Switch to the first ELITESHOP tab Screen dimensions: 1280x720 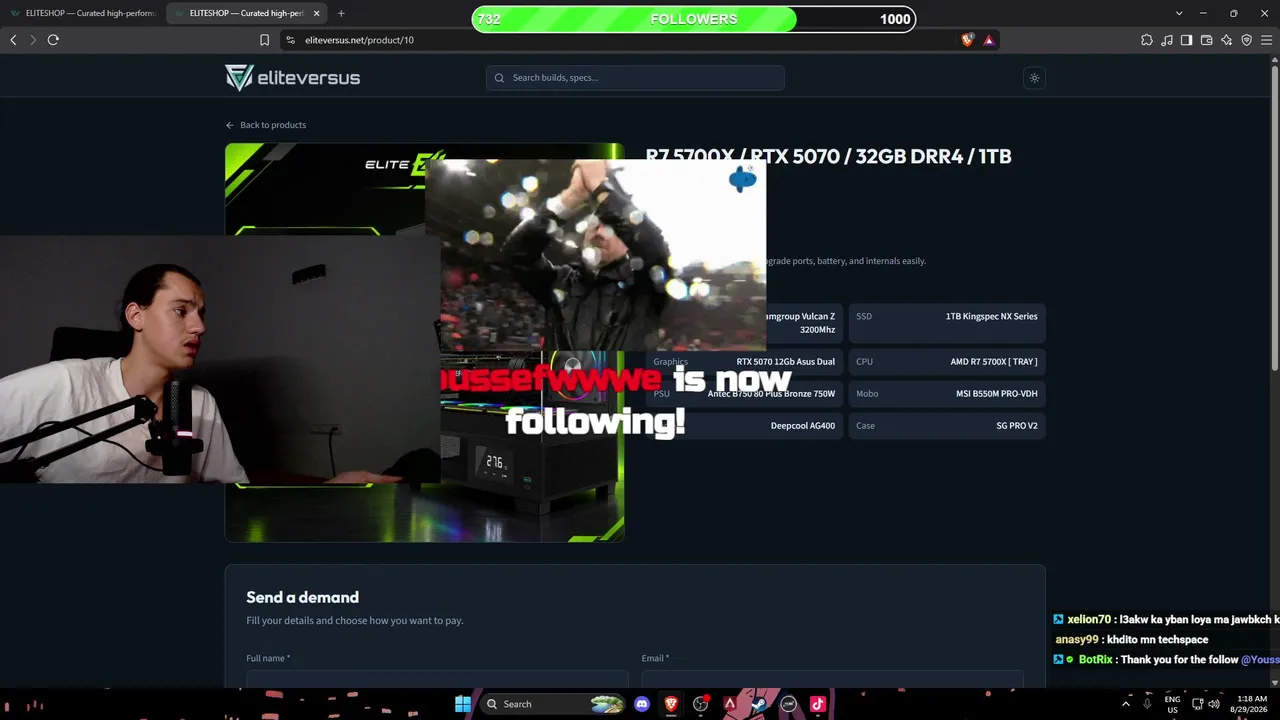(x=83, y=13)
